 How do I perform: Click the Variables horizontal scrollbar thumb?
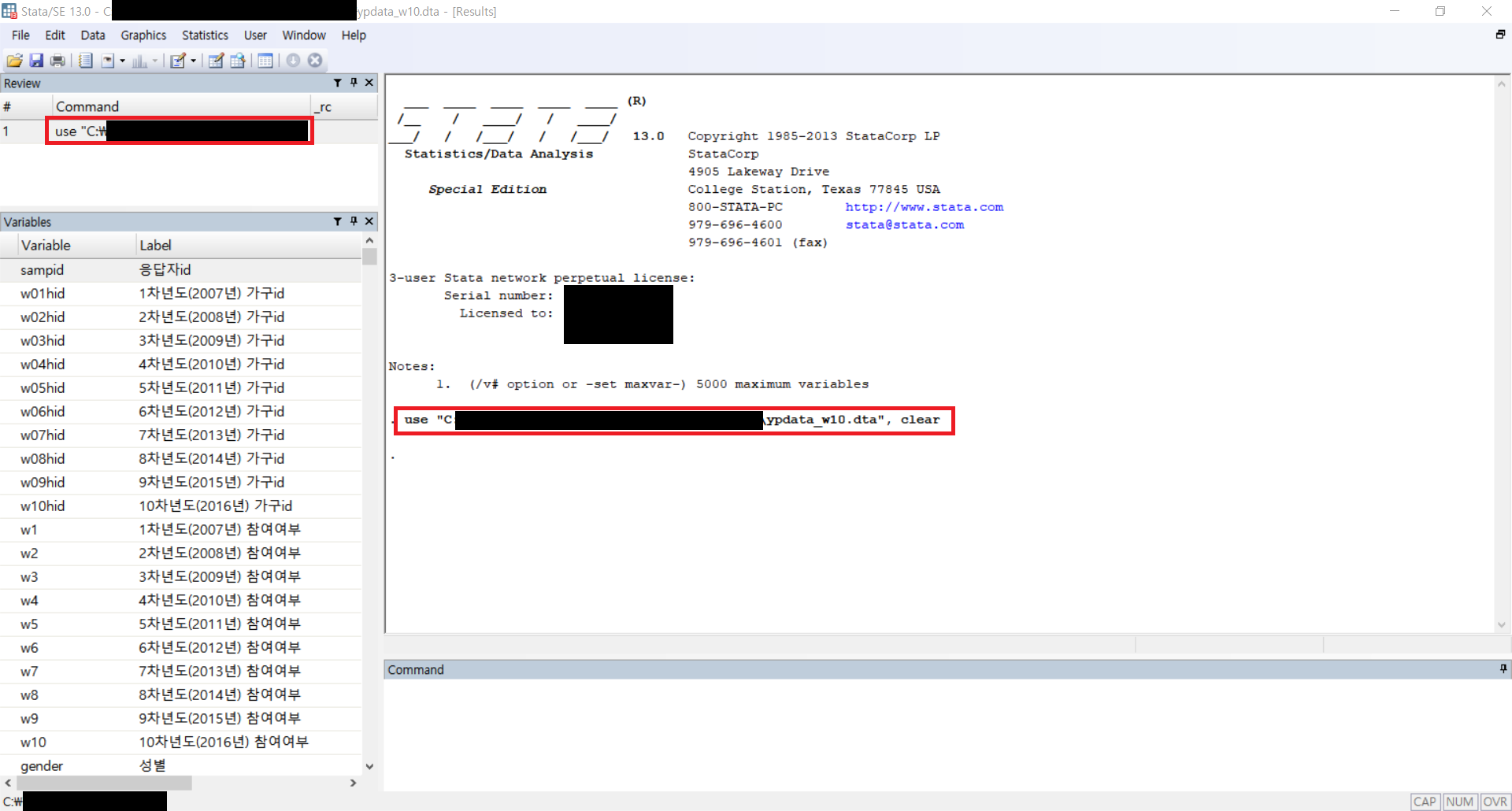[x=104, y=783]
